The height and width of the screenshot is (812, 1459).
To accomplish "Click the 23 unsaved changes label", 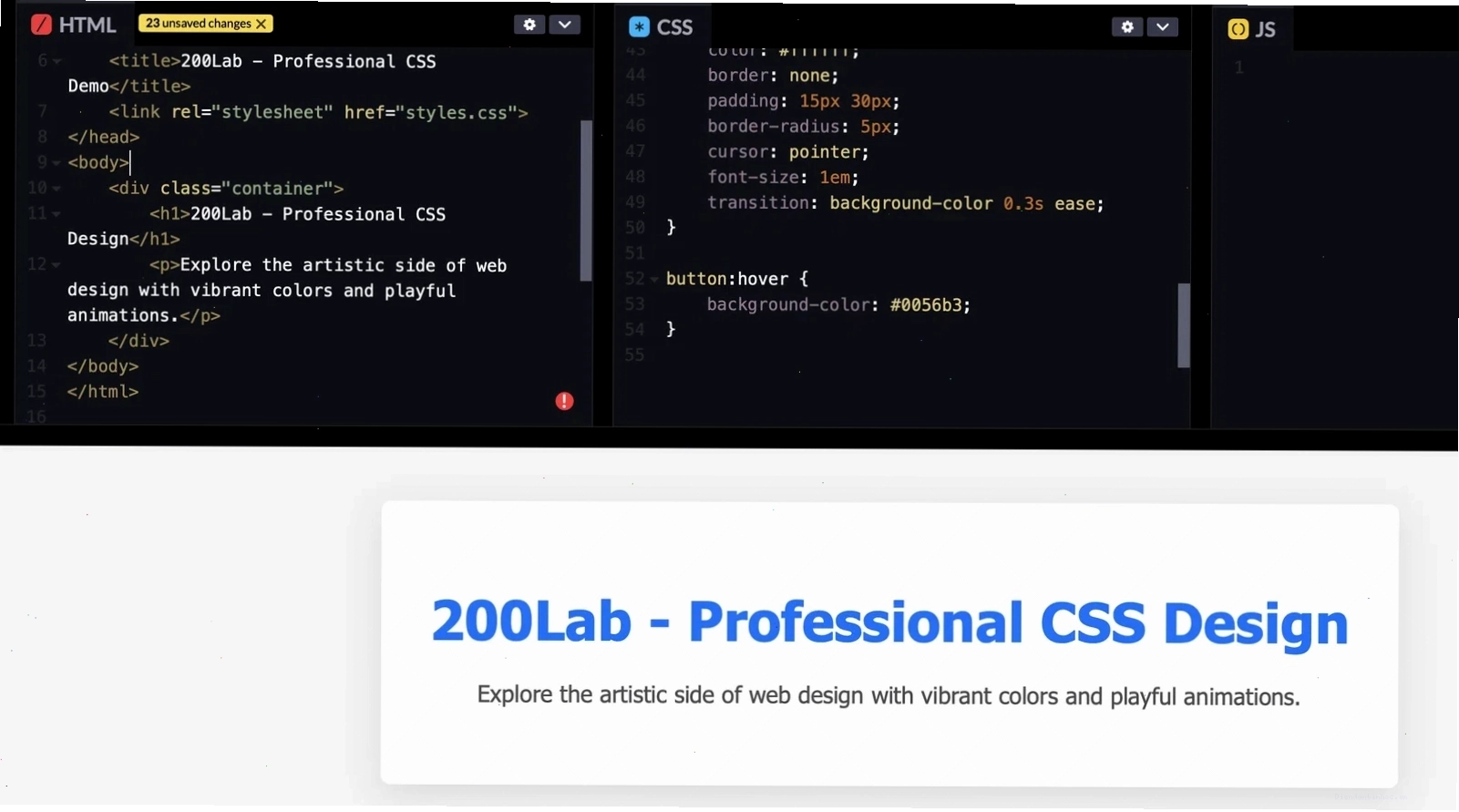I will [198, 24].
